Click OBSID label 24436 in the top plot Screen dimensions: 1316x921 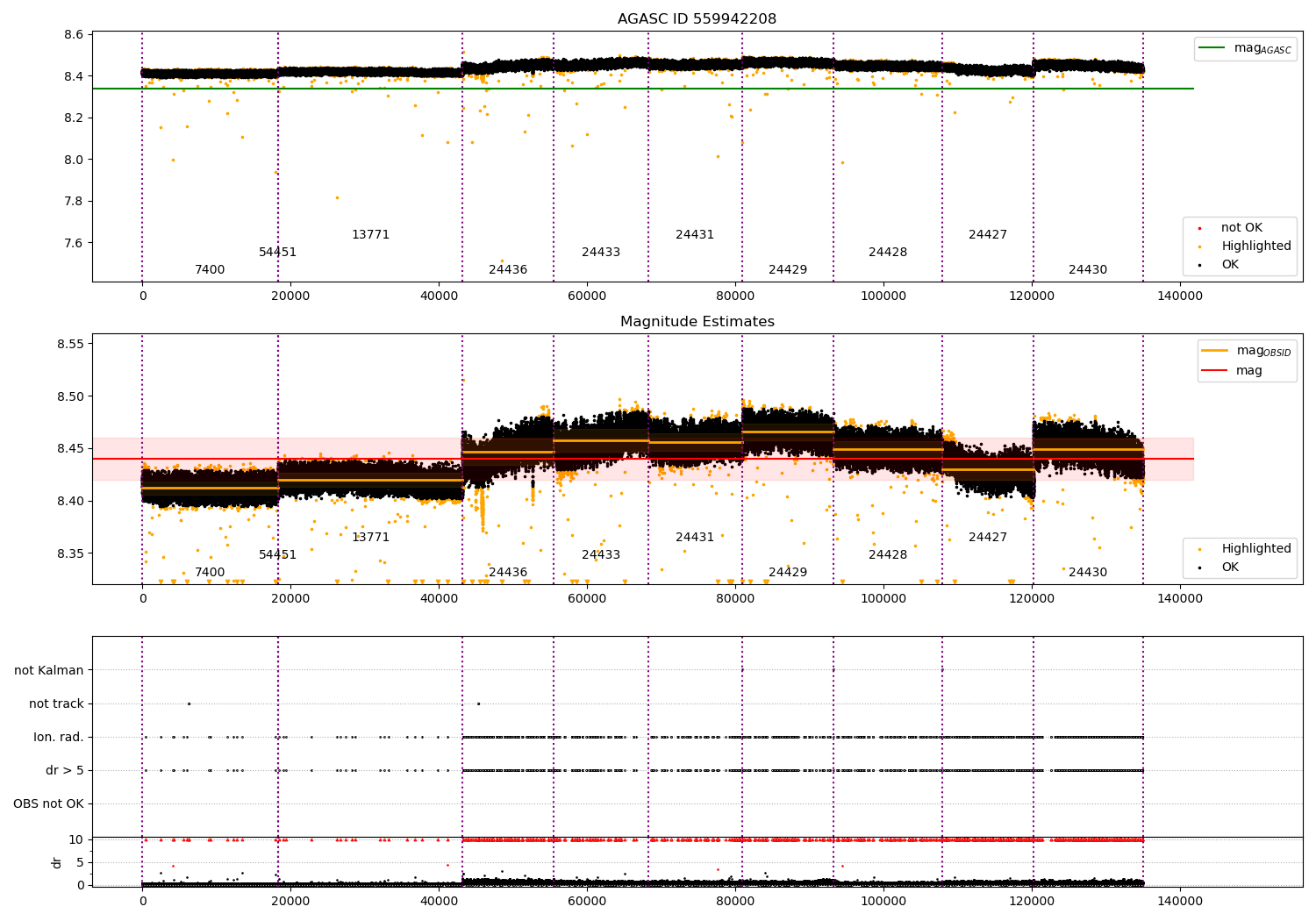click(508, 270)
